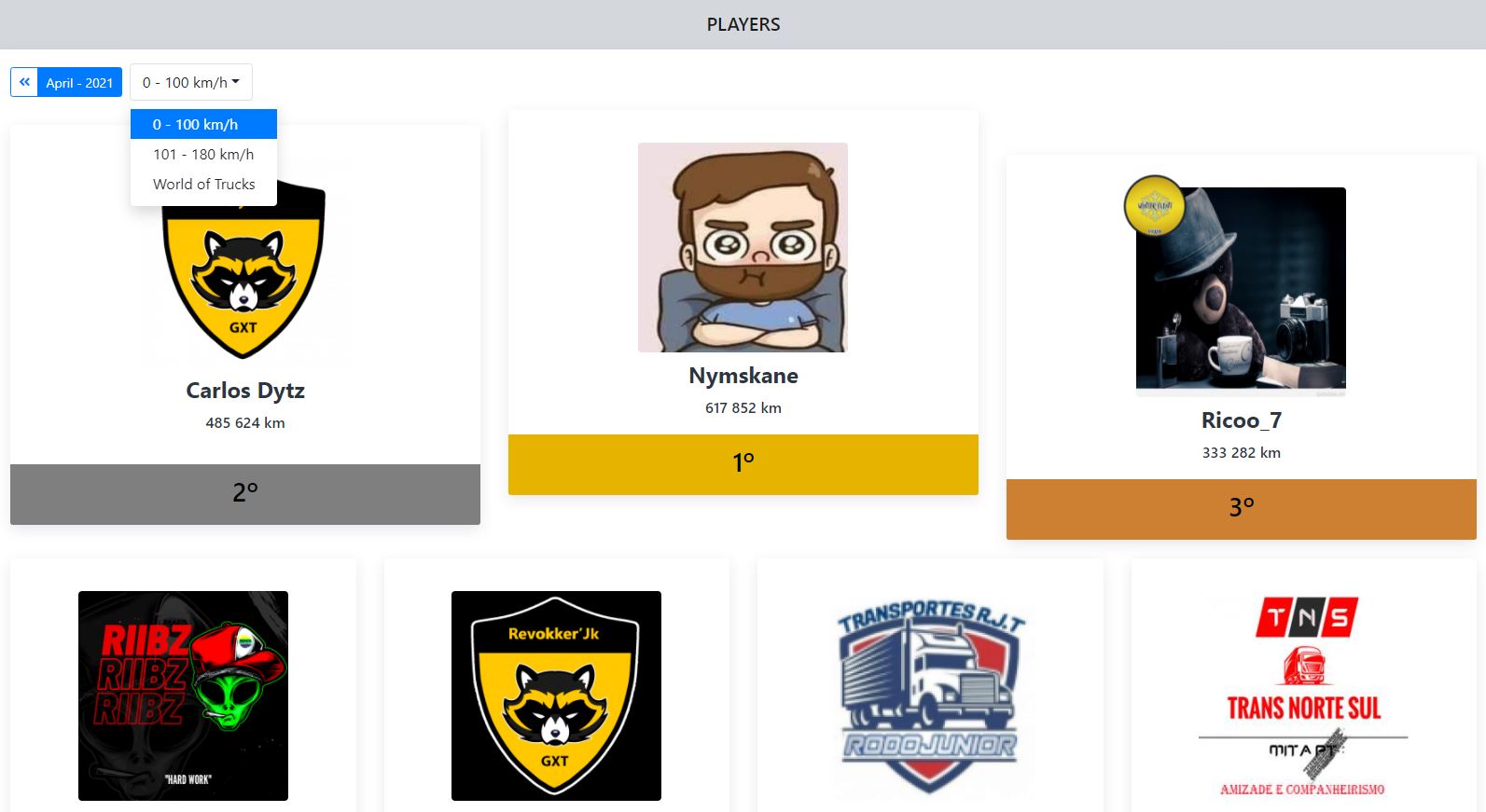Open Nymskane's bearded cartoon avatar

click(x=743, y=247)
